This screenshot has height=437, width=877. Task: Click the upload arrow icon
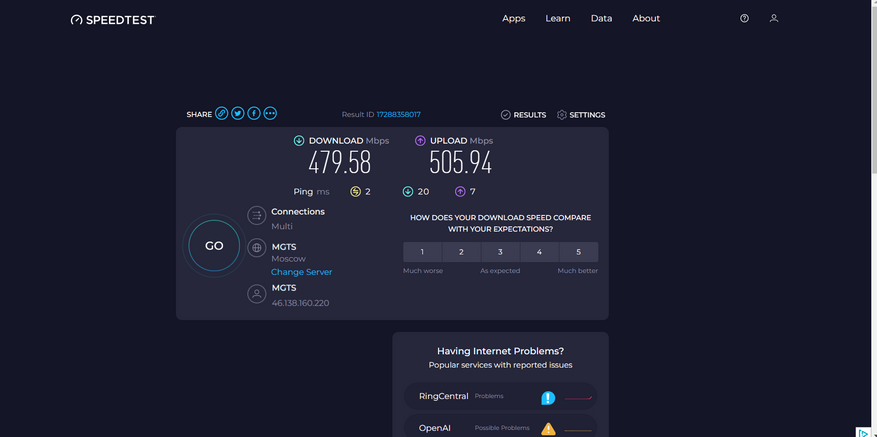point(420,141)
